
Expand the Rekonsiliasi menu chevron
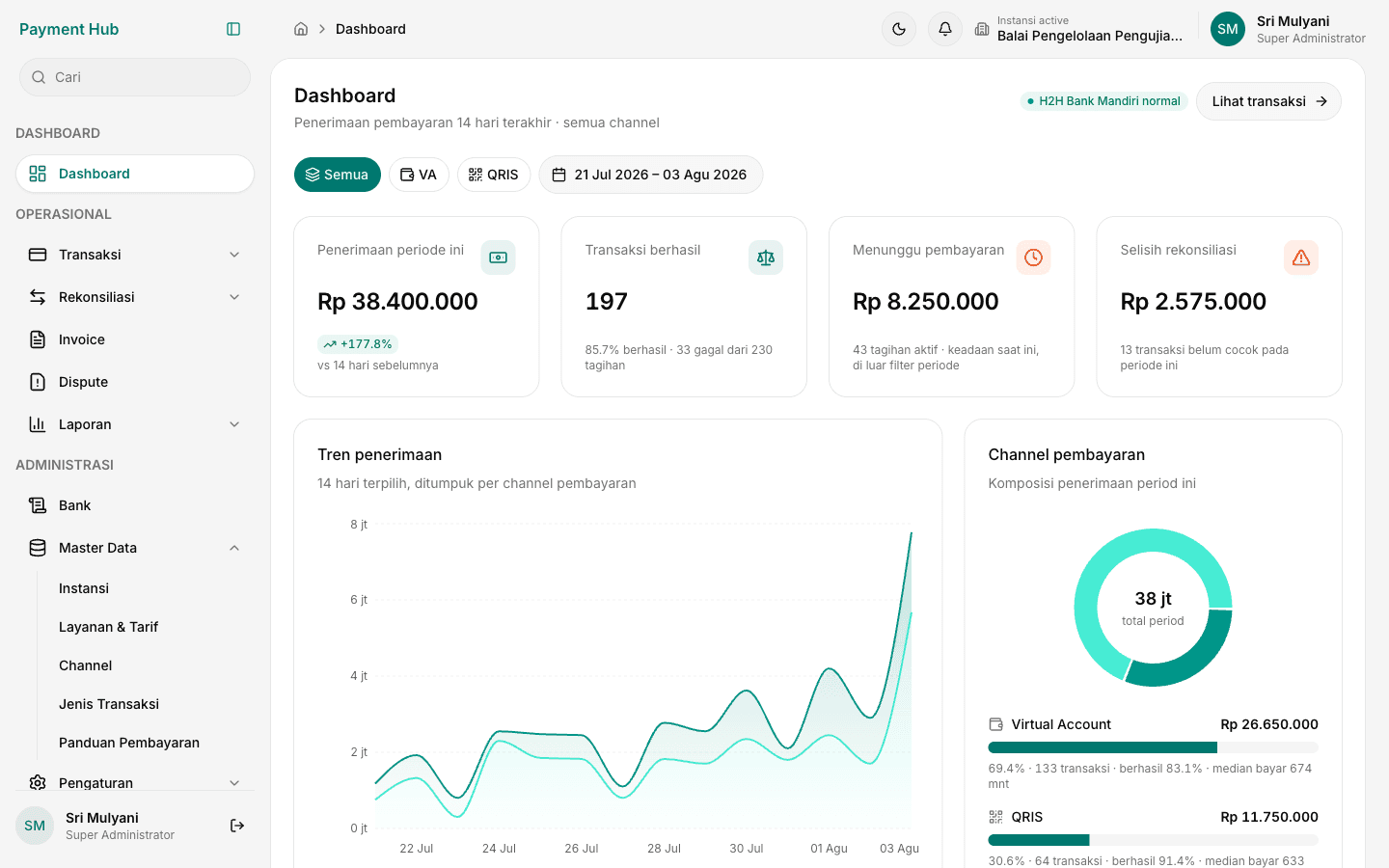coord(234,297)
